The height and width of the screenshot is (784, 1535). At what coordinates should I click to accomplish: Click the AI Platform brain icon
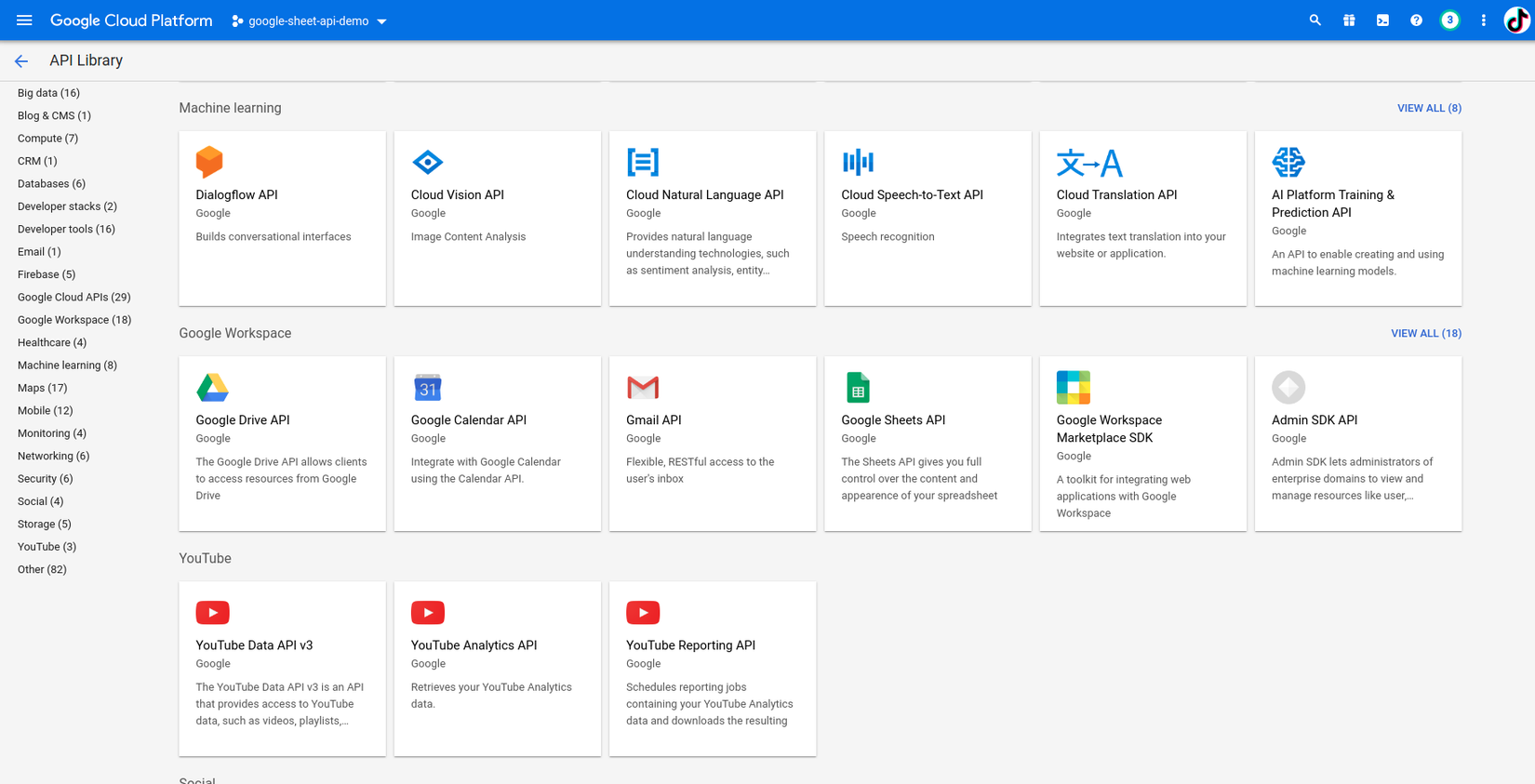click(1288, 162)
